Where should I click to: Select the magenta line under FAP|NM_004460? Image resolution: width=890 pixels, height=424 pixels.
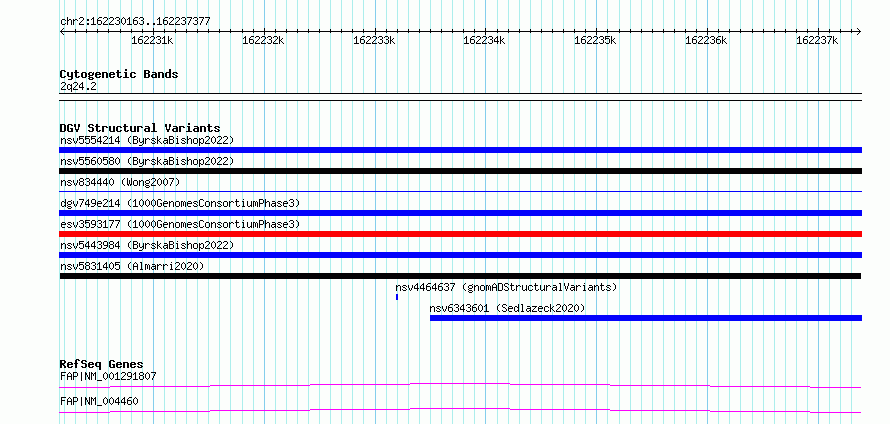(x=460, y=410)
